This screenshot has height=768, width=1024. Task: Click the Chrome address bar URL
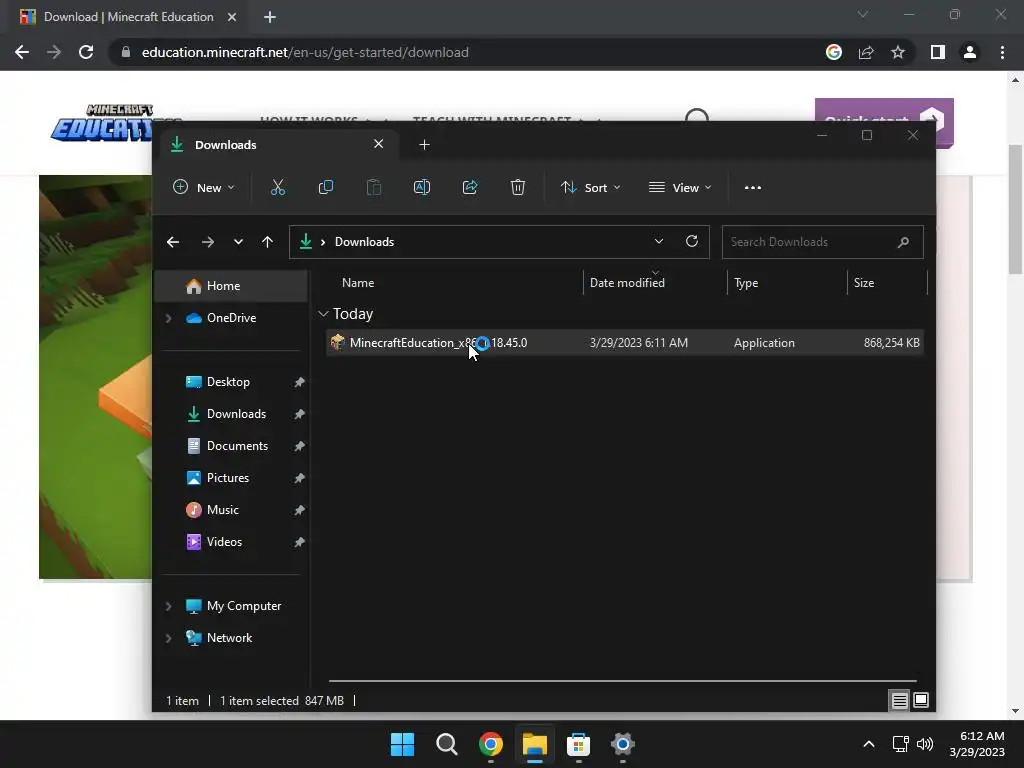pyautogui.click(x=305, y=52)
